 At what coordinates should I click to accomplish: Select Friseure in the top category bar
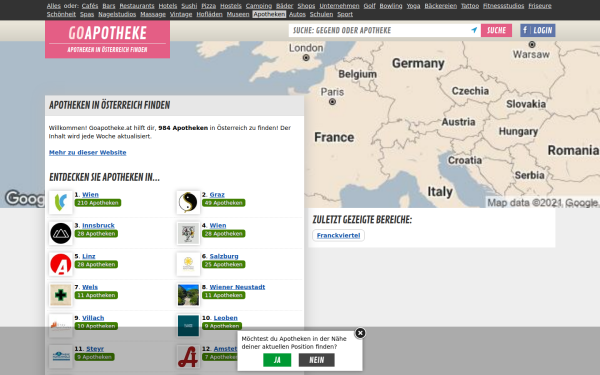click(540, 6)
